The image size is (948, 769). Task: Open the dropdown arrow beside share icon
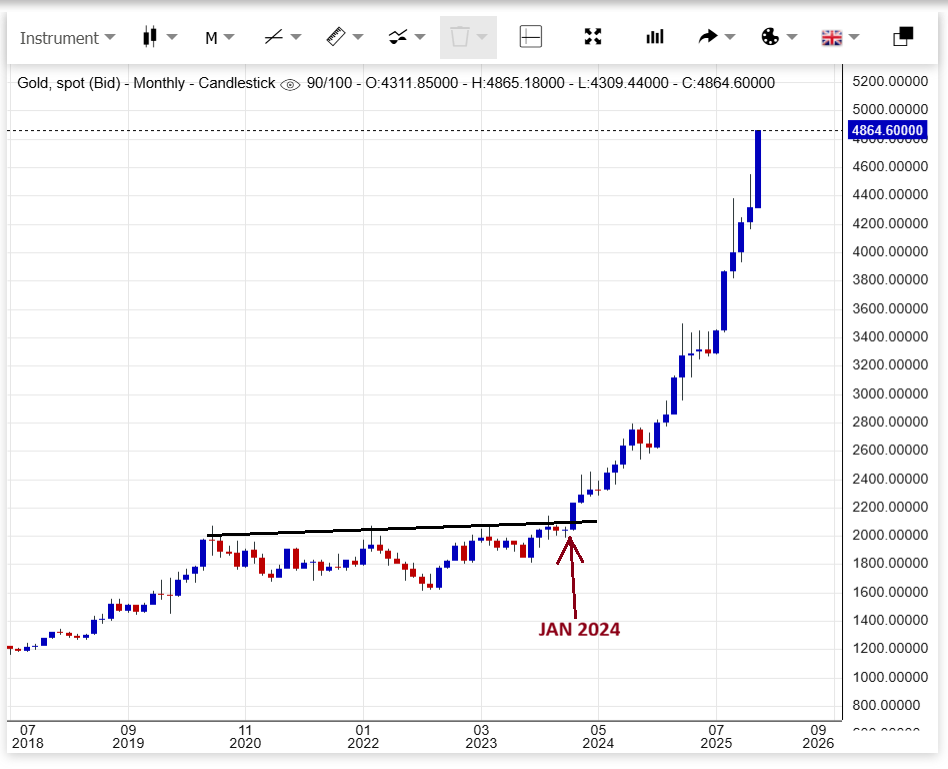coord(730,38)
